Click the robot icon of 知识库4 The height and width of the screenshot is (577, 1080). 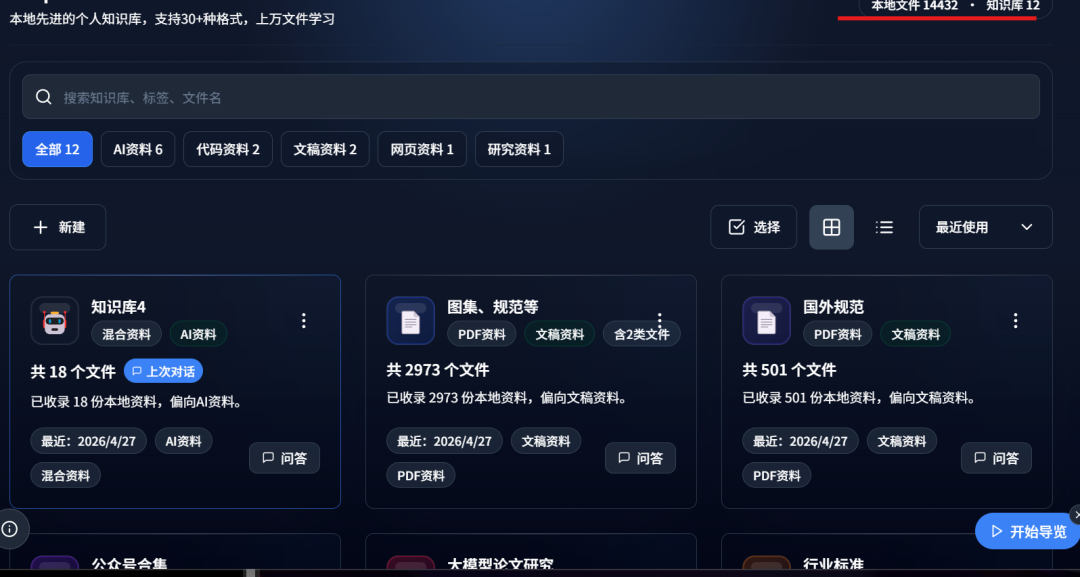click(54, 320)
